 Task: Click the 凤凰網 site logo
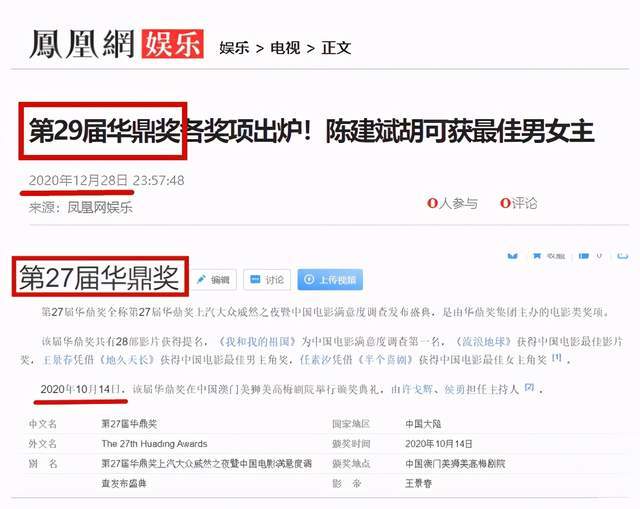(x=82, y=44)
